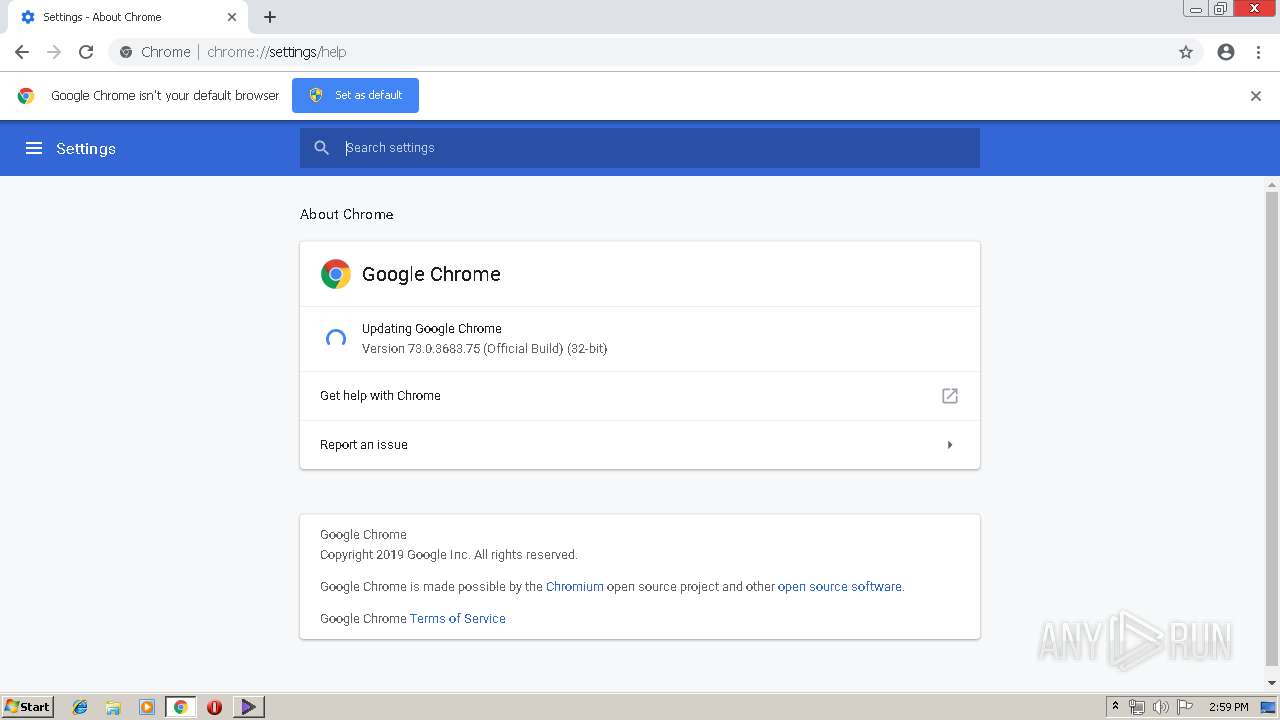This screenshot has height=720, width=1280.
Task: Click the Chrome site info icon in address bar
Action: click(126, 52)
